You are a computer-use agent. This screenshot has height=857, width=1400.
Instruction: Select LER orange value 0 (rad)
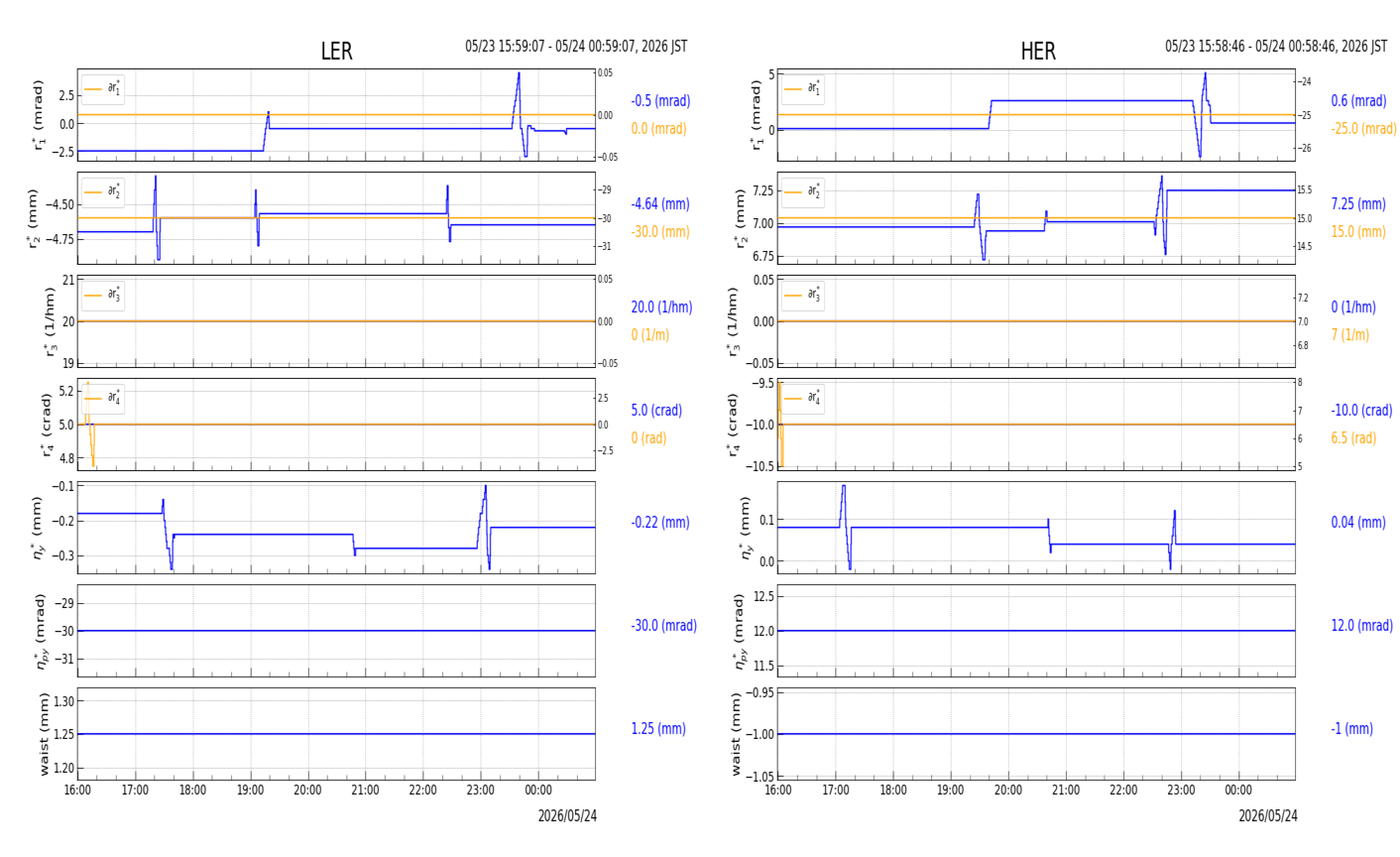[648, 438]
